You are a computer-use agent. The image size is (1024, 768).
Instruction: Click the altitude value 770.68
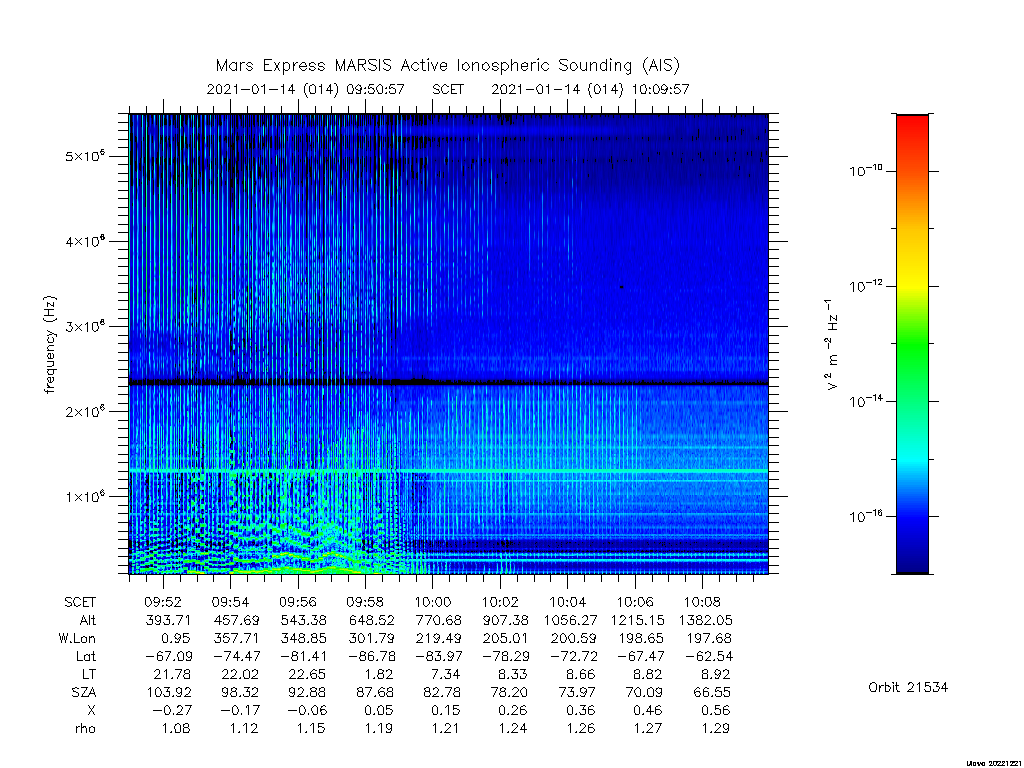(x=438, y=620)
